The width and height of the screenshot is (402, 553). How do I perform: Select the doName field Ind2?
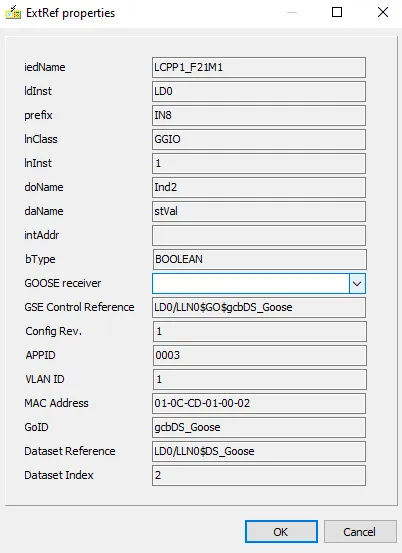click(259, 187)
